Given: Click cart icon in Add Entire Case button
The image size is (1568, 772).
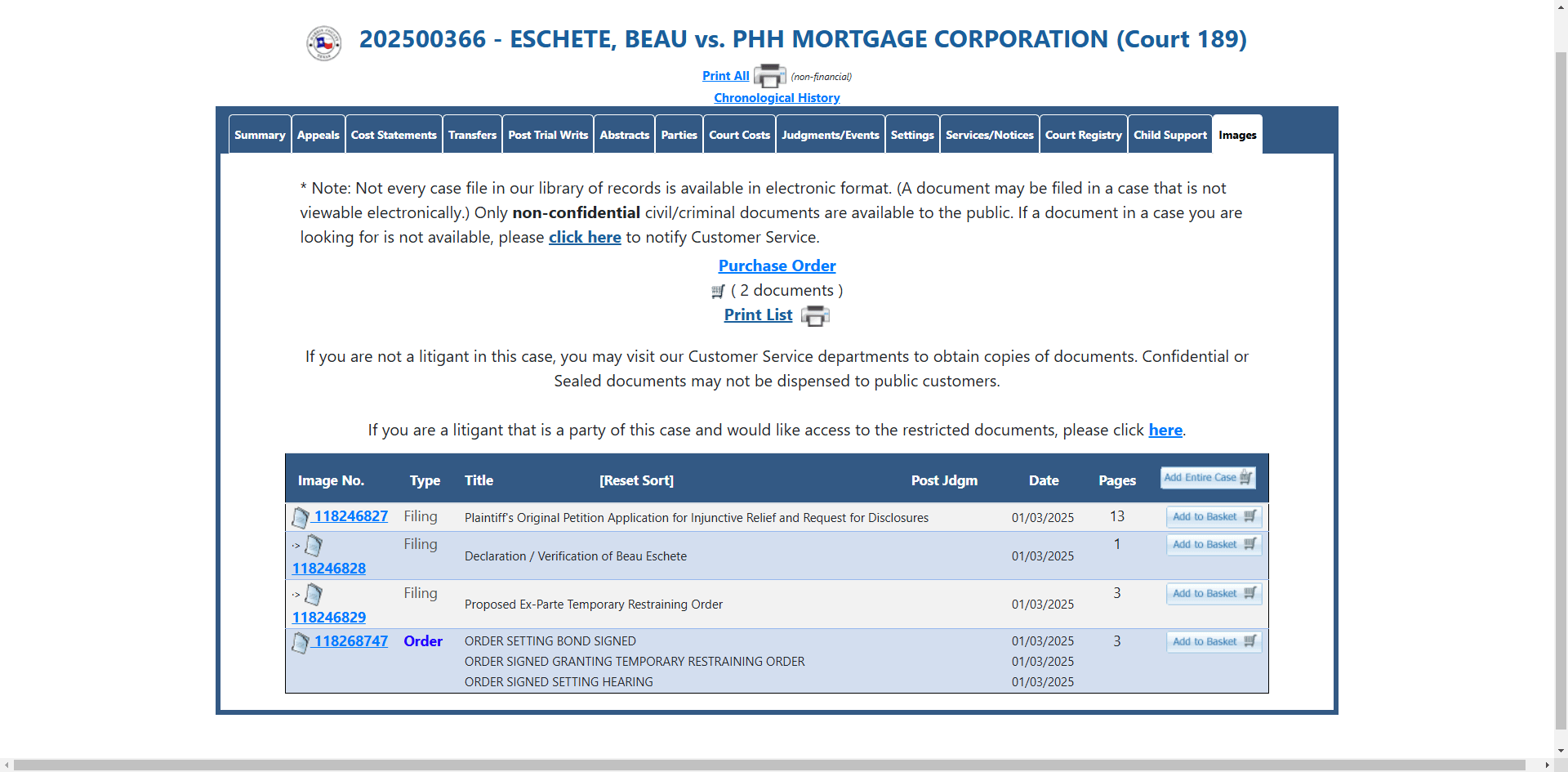Looking at the screenshot, I should [x=1245, y=477].
